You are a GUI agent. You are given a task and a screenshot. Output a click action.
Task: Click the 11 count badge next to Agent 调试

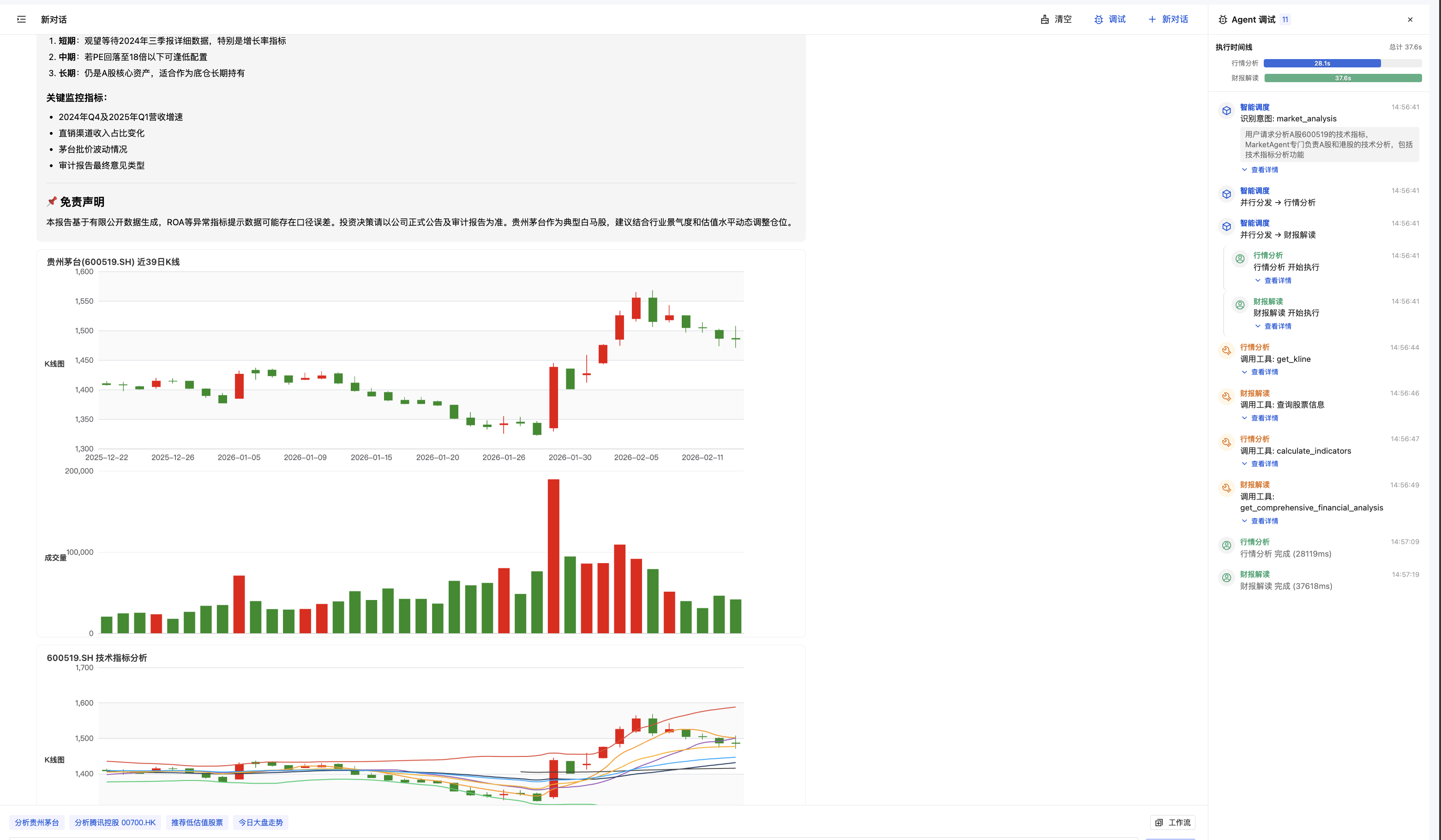(1285, 19)
